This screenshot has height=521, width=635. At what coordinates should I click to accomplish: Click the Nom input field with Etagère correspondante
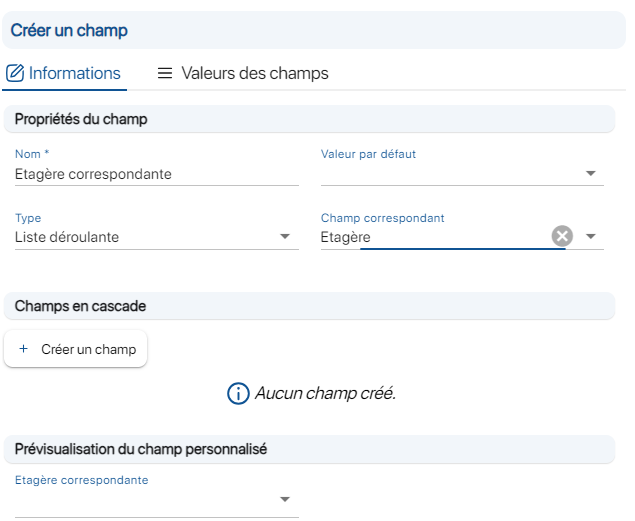click(157, 174)
